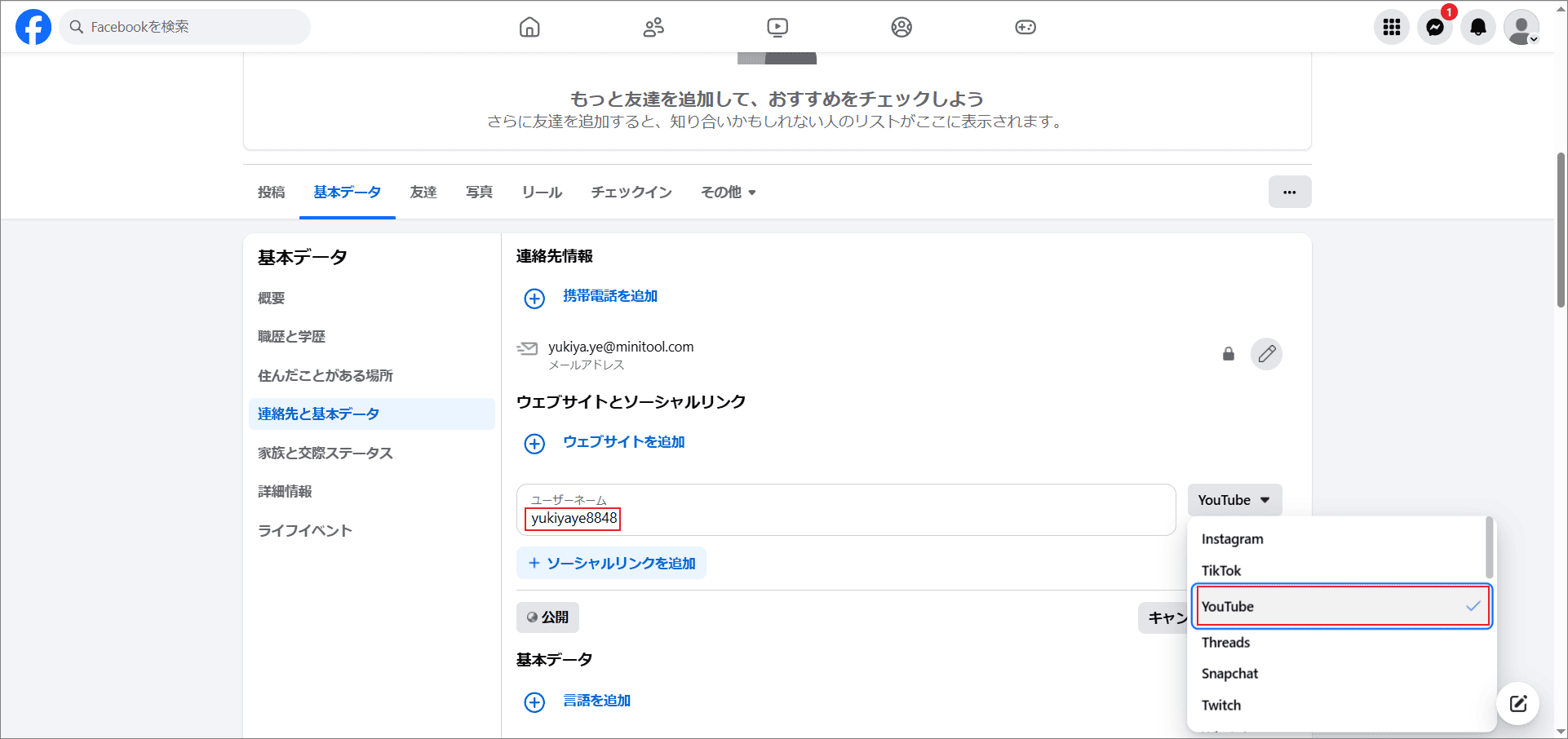Go to Home using the house icon
The image size is (1568, 739).
tap(529, 27)
